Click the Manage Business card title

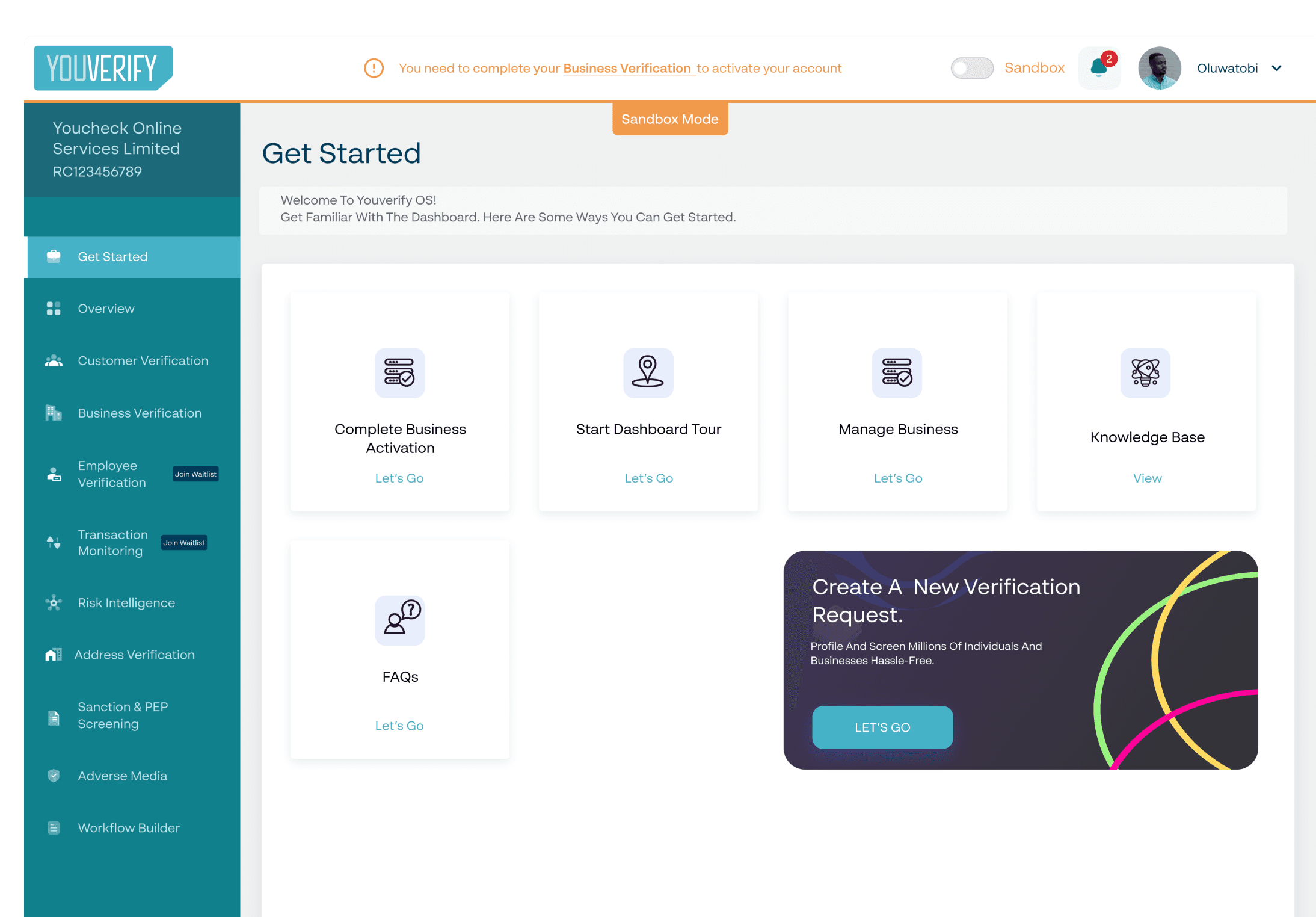coord(898,429)
